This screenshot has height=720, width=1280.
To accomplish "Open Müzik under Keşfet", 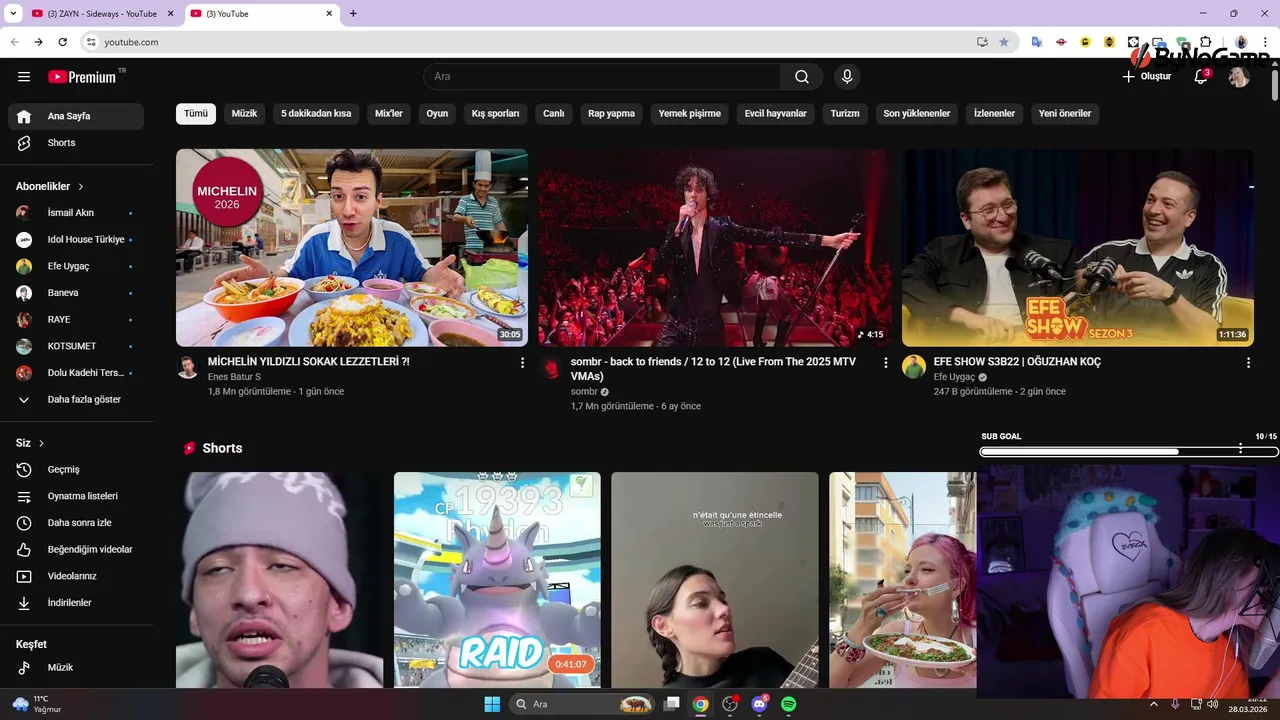I will (76, 668).
